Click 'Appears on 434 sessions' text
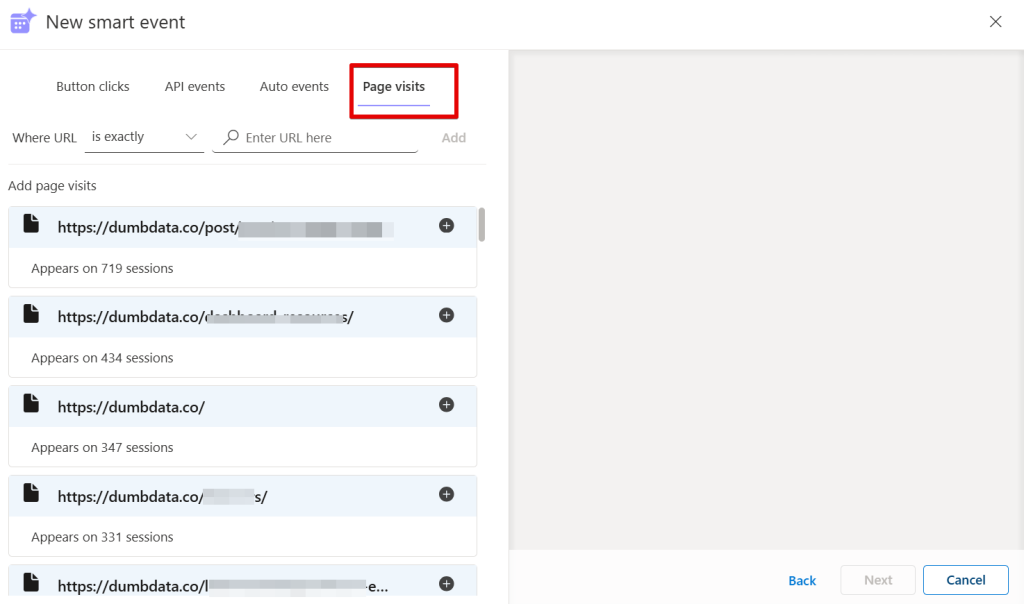The height and width of the screenshot is (604, 1024). (x=103, y=358)
